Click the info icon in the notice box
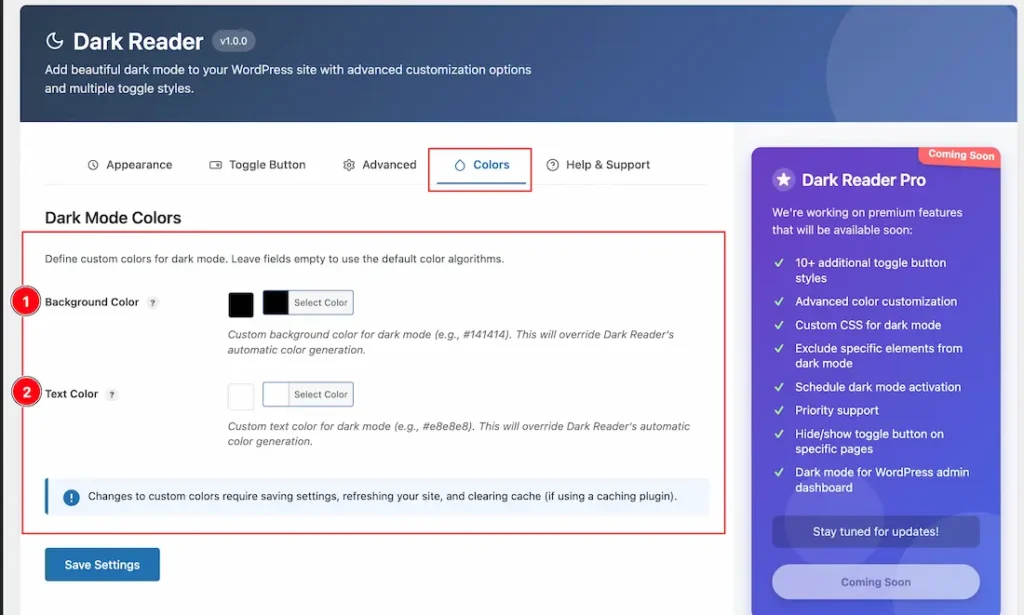The width and height of the screenshot is (1024, 615). [x=71, y=497]
